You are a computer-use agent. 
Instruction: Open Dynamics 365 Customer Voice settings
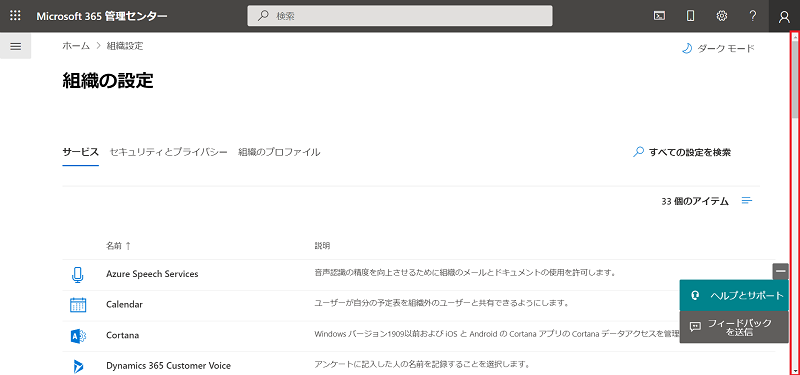[x=168, y=365]
